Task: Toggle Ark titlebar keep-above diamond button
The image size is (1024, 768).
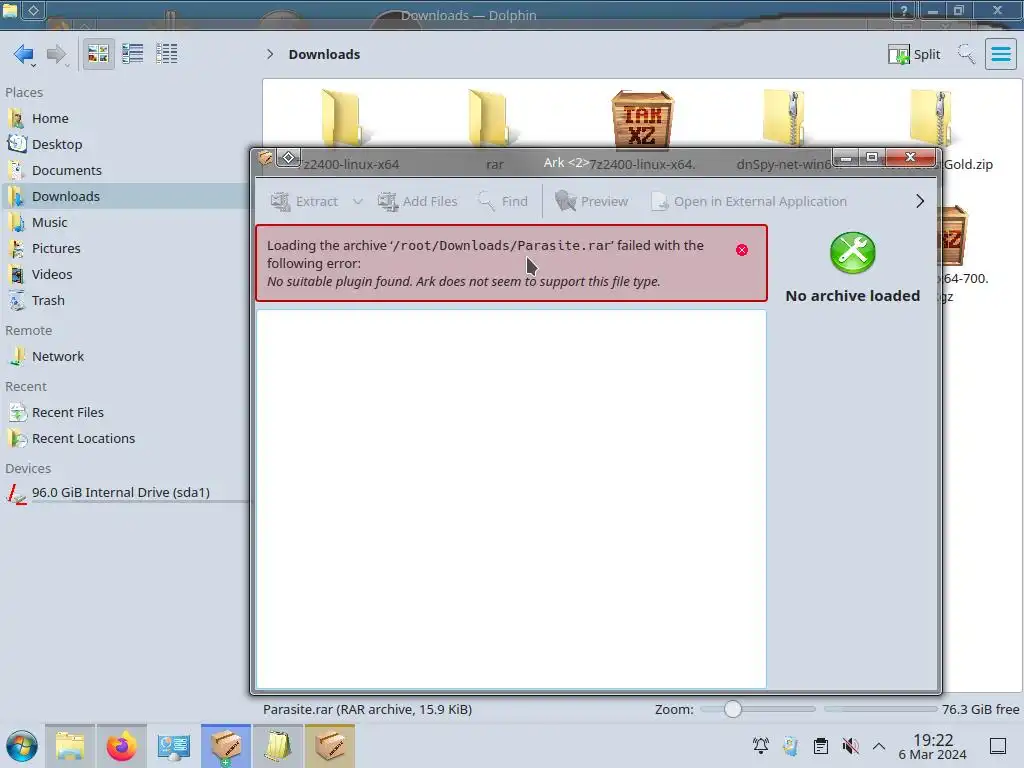Action: (288, 157)
